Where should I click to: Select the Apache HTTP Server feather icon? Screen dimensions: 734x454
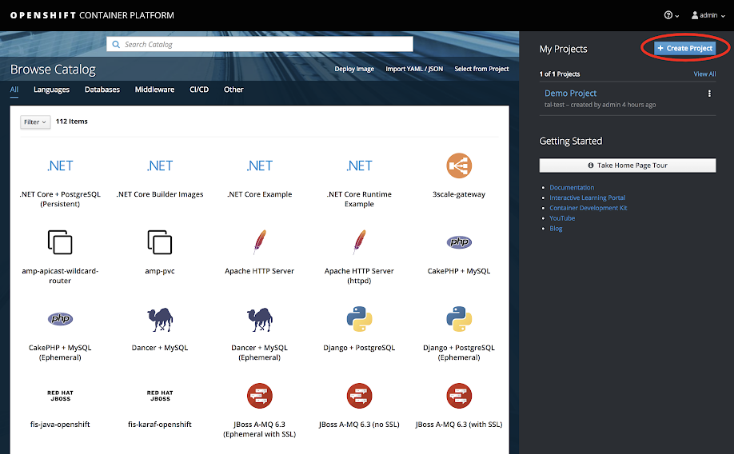point(259,242)
